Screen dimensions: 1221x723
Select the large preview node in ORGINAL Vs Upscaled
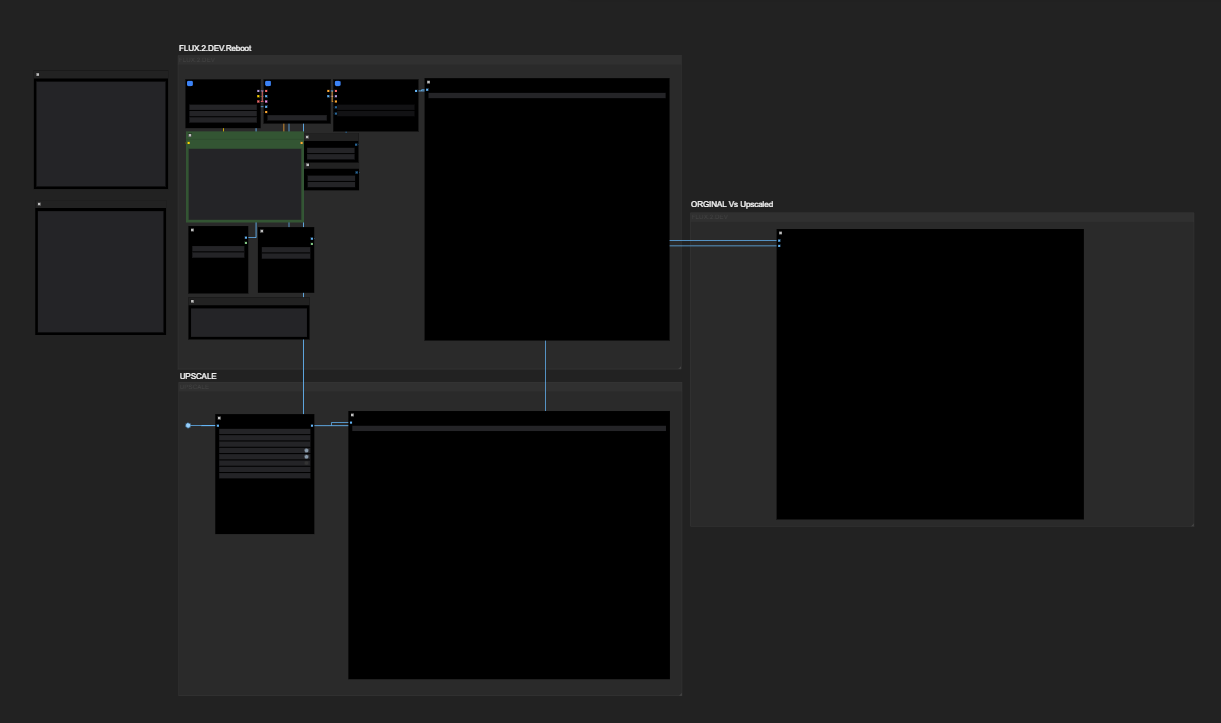tap(930, 374)
